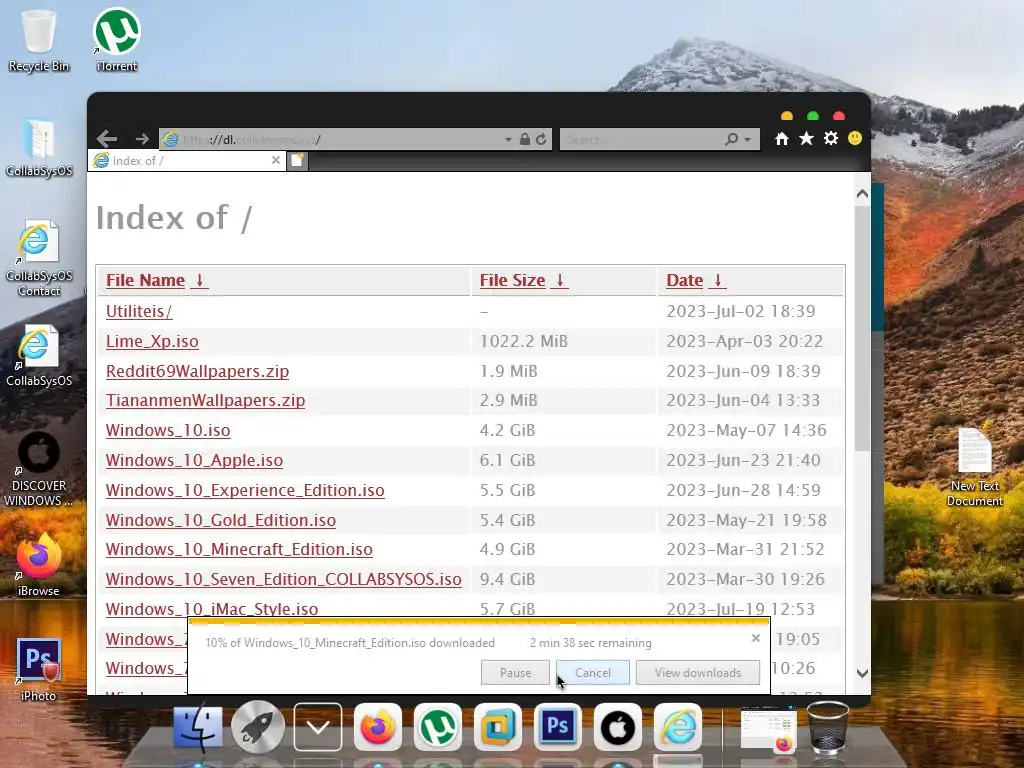Download Lime_Xp.iso
This screenshot has width=1024, height=768.
[x=152, y=341]
